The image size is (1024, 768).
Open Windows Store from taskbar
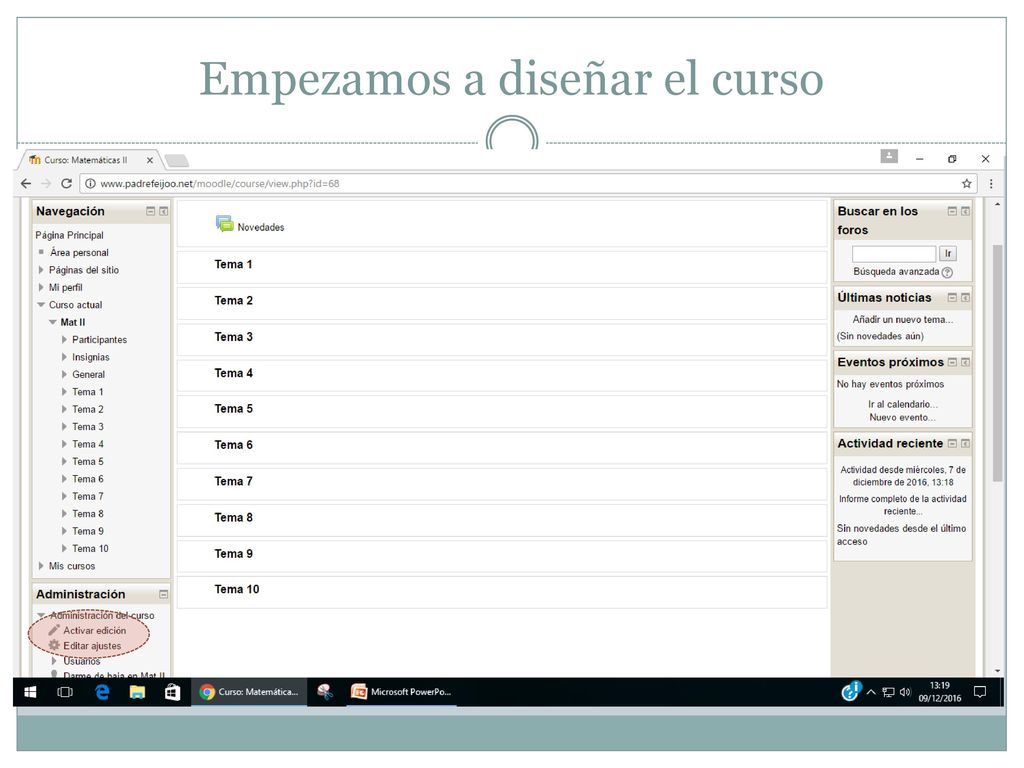172,692
